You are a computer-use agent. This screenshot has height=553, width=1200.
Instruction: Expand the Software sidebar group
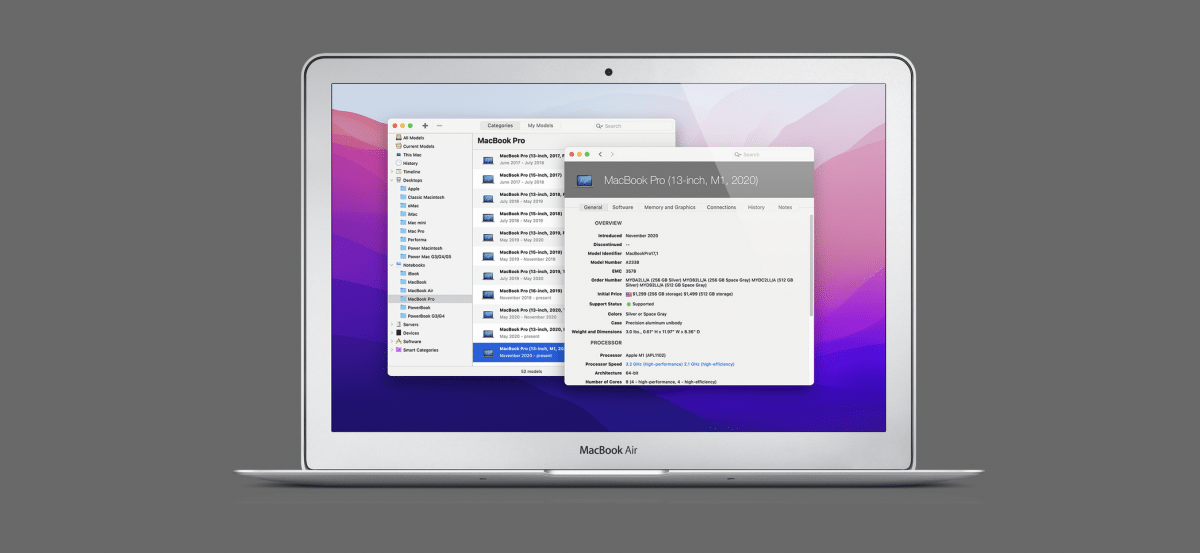(392, 341)
